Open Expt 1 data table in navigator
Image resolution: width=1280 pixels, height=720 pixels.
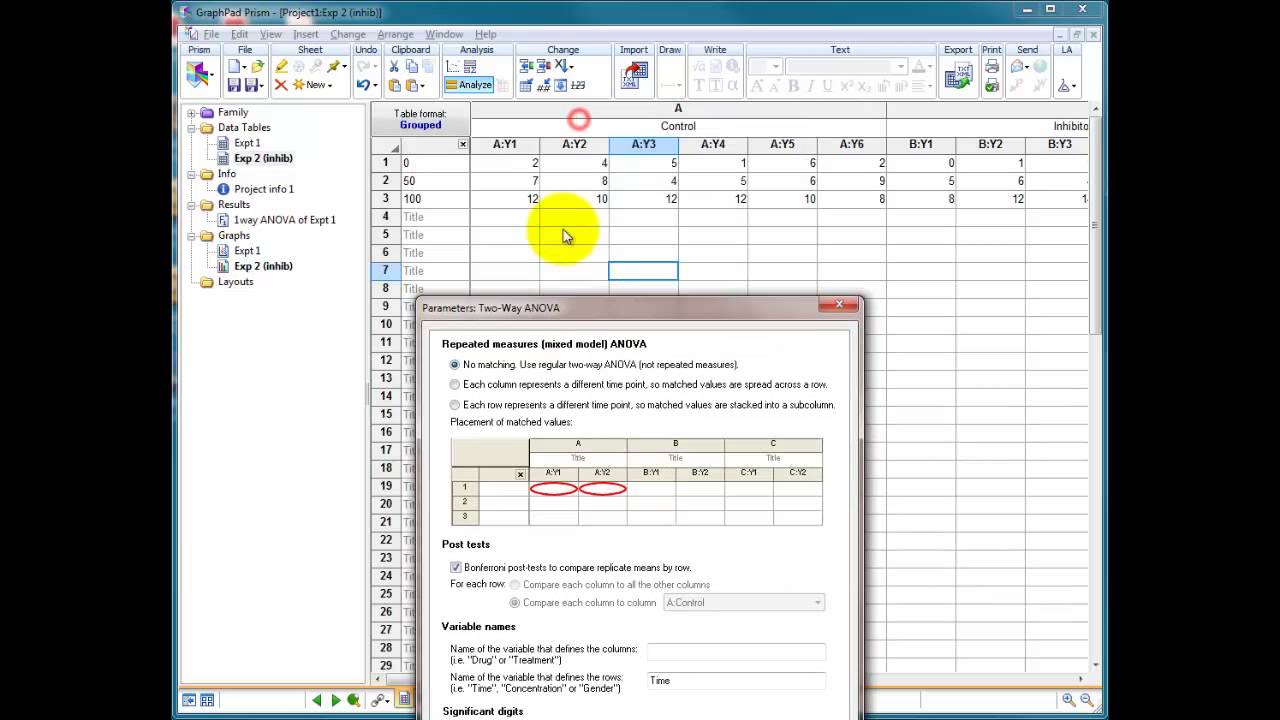[246, 143]
